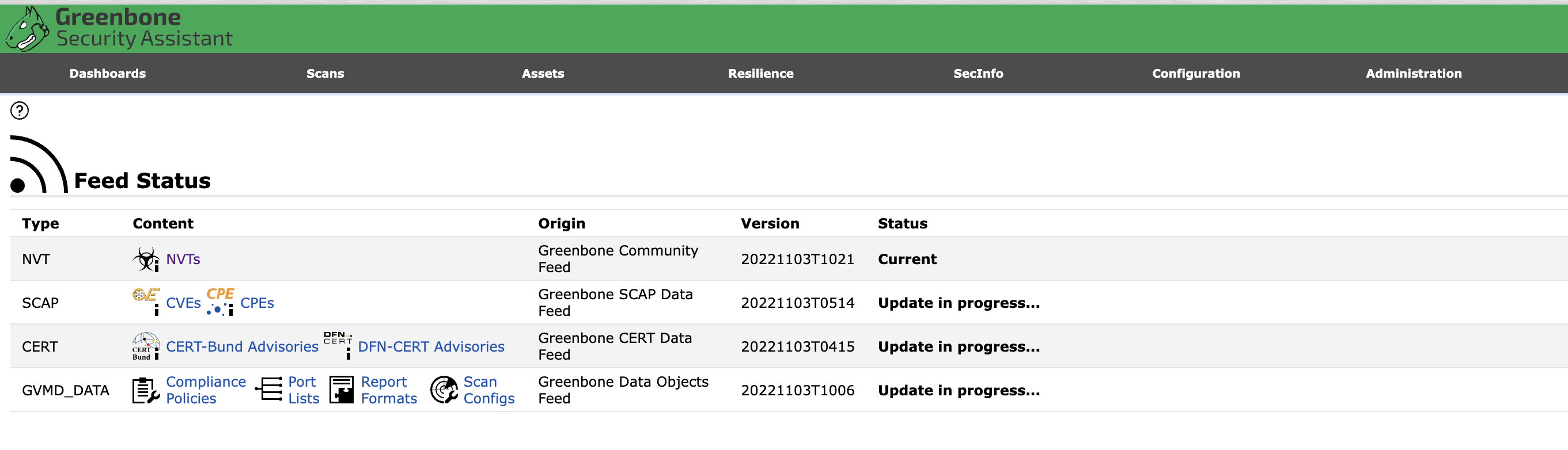This screenshot has width=1568, height=450.
Task: Click the Type column header
Action: 41,224
